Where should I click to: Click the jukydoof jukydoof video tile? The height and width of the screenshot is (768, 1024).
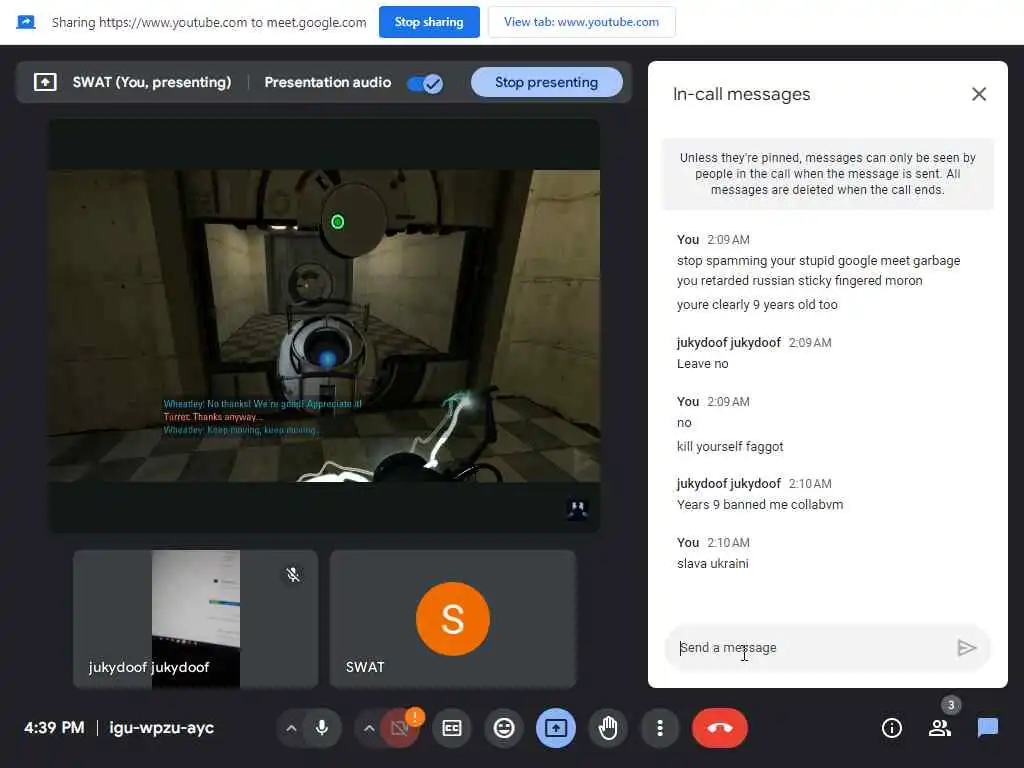pyautogui.click(x=195, y=618)
